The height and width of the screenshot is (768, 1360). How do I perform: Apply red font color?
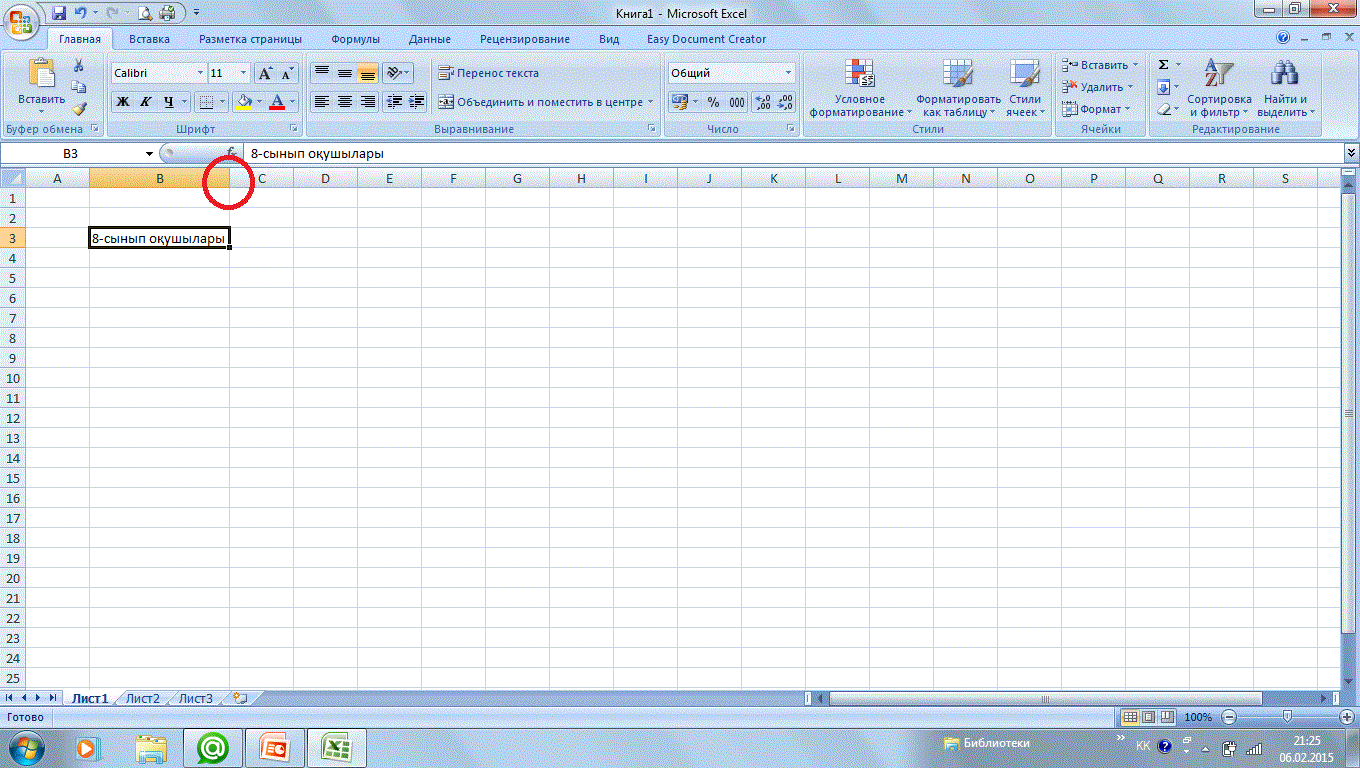click(278, 102)
